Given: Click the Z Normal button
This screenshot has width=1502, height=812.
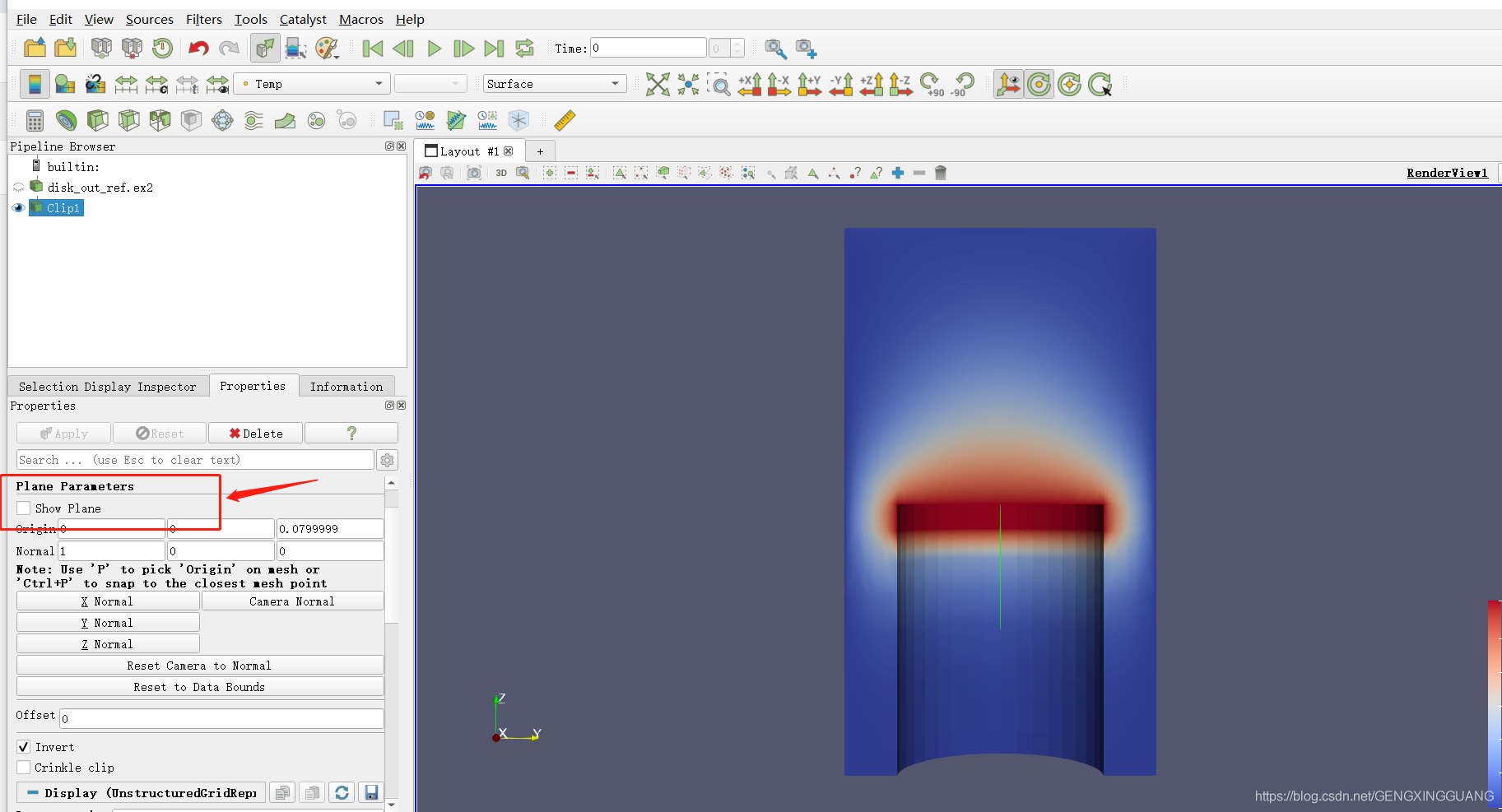Looking at the screenshot, I should [x=108, y=644].
